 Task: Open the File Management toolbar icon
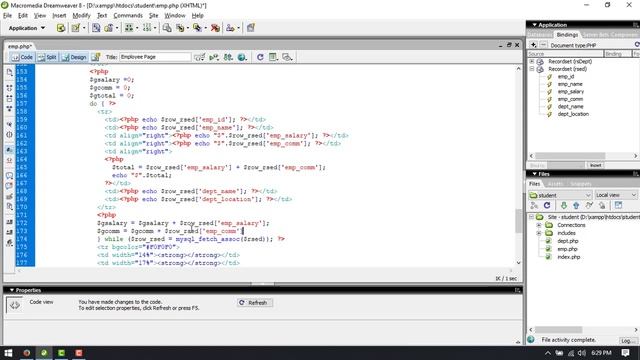[228, 57]
